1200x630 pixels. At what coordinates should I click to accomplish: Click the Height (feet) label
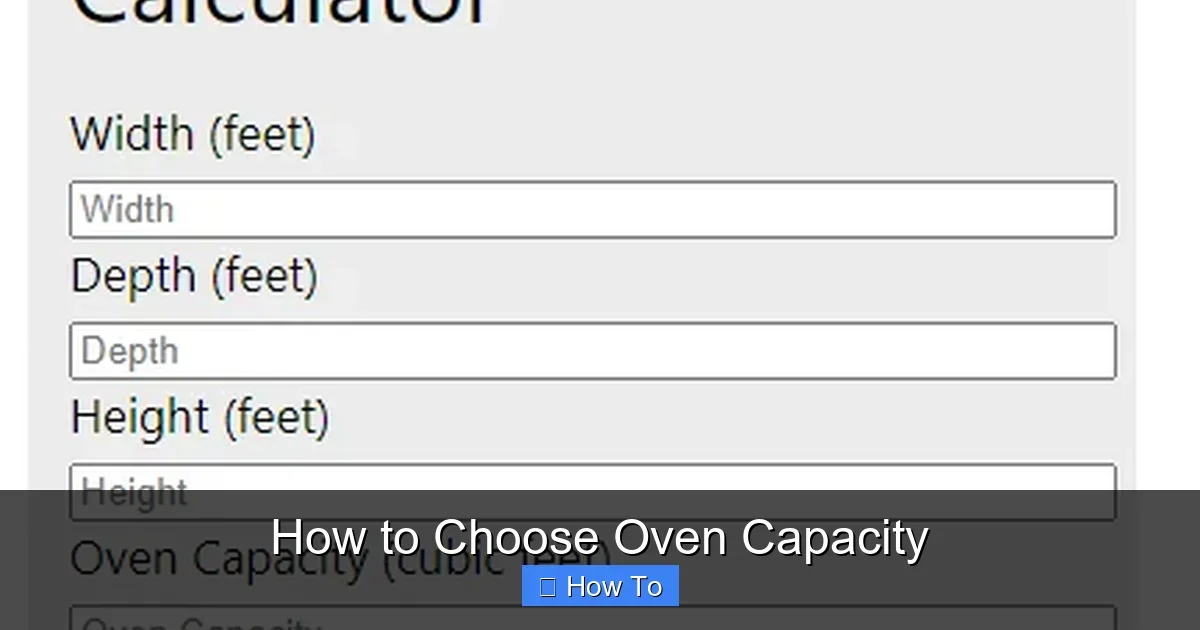(x=200, y=417)
